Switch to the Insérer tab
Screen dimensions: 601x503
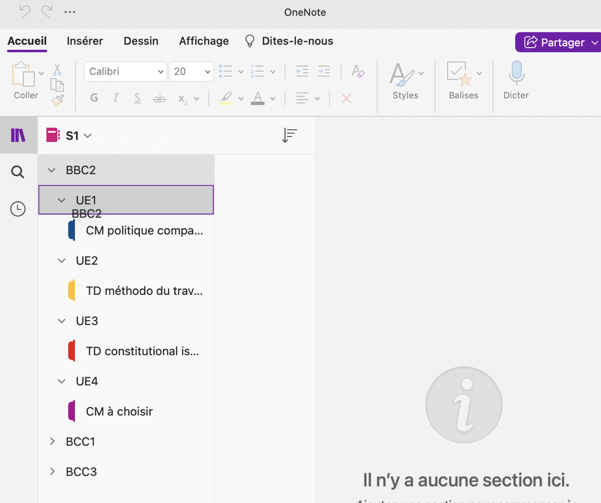(x=85, y=41)
